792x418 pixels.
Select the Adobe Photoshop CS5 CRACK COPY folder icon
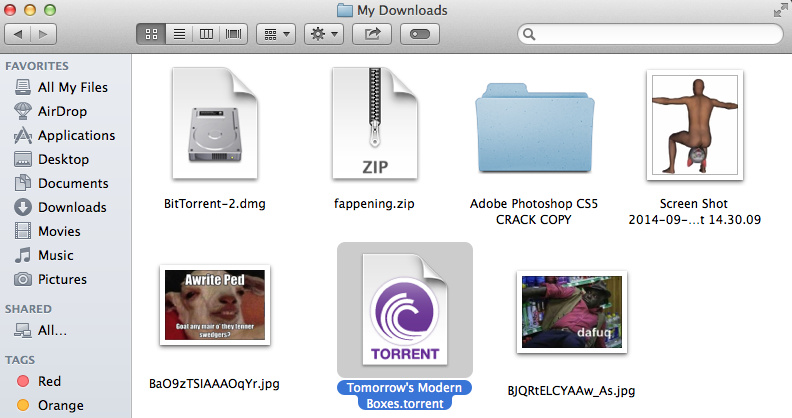point(534,129)
